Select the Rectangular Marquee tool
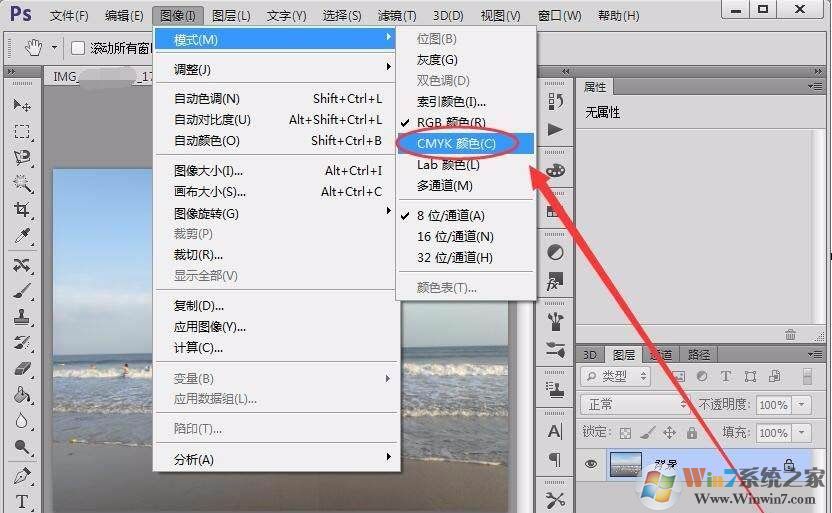Screen dimensions: 832x513 tap(21, 132)
